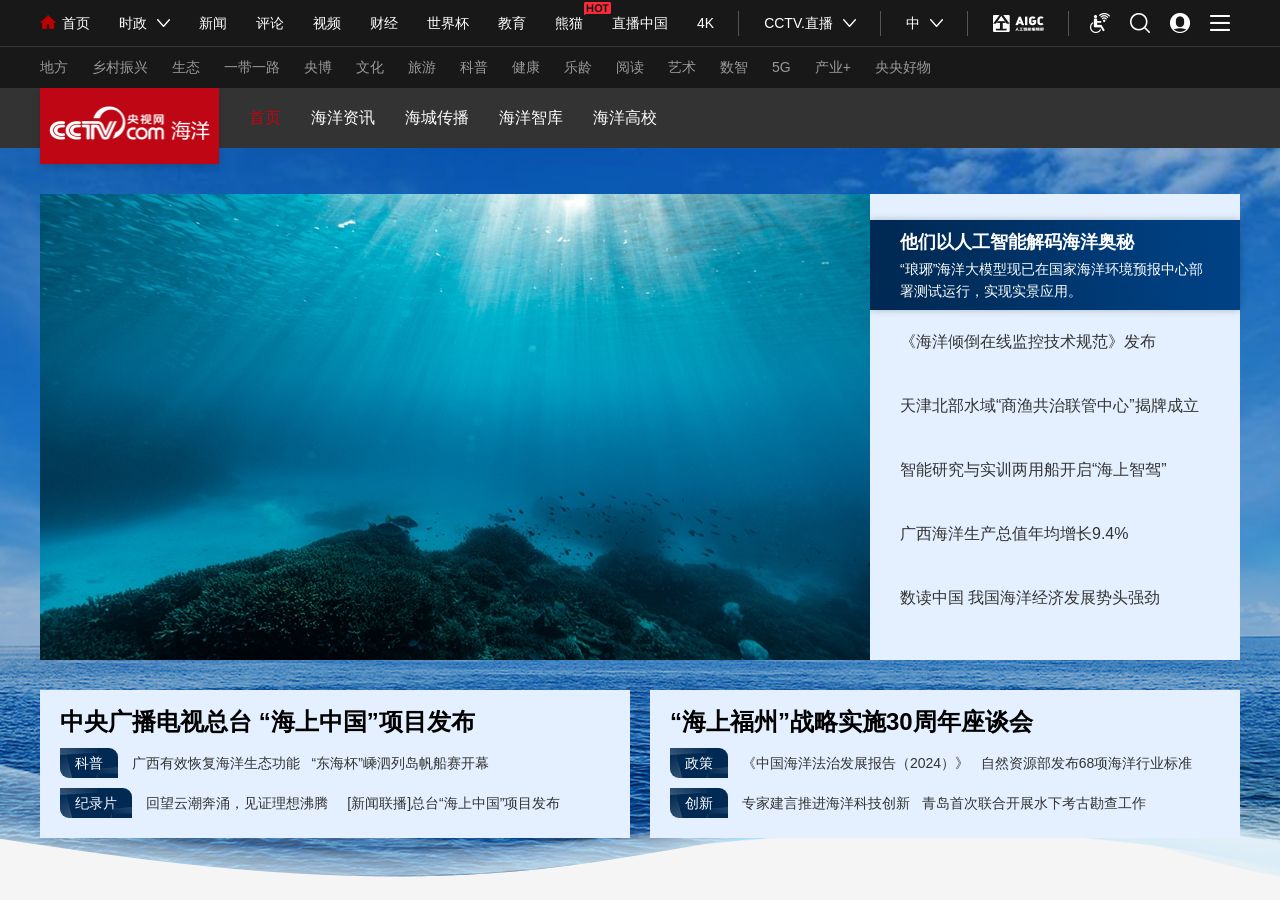Select 文化 in secondary nav
This screenshot has height=900, width=1280.
point(370,67)
